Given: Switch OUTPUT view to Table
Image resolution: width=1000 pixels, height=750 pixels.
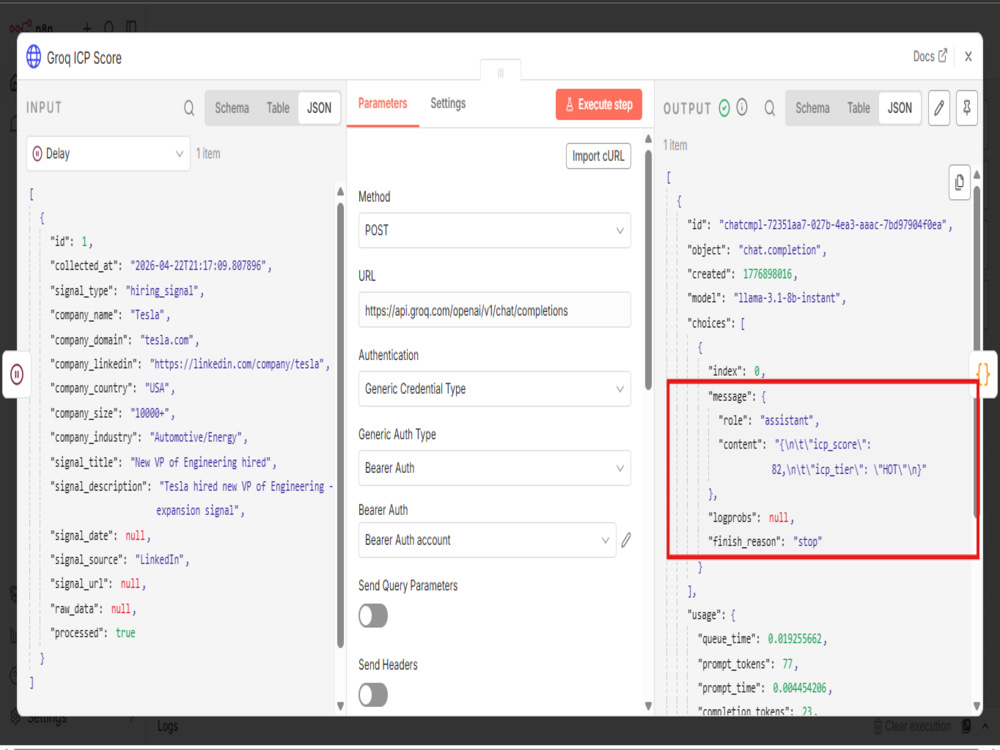Looking at the screenshot, I should point(858,108).
